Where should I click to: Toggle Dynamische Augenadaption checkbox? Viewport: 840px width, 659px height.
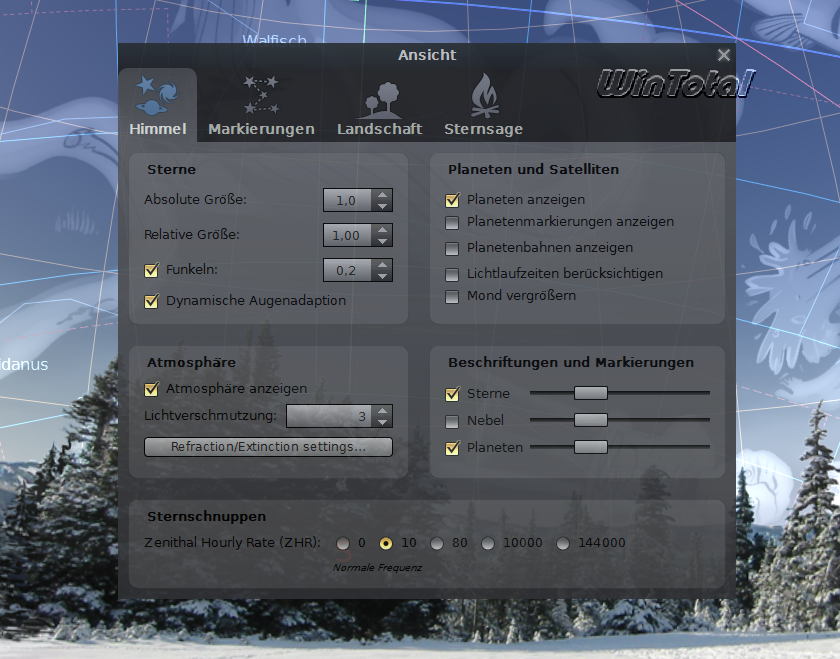[x=152, y=300]
